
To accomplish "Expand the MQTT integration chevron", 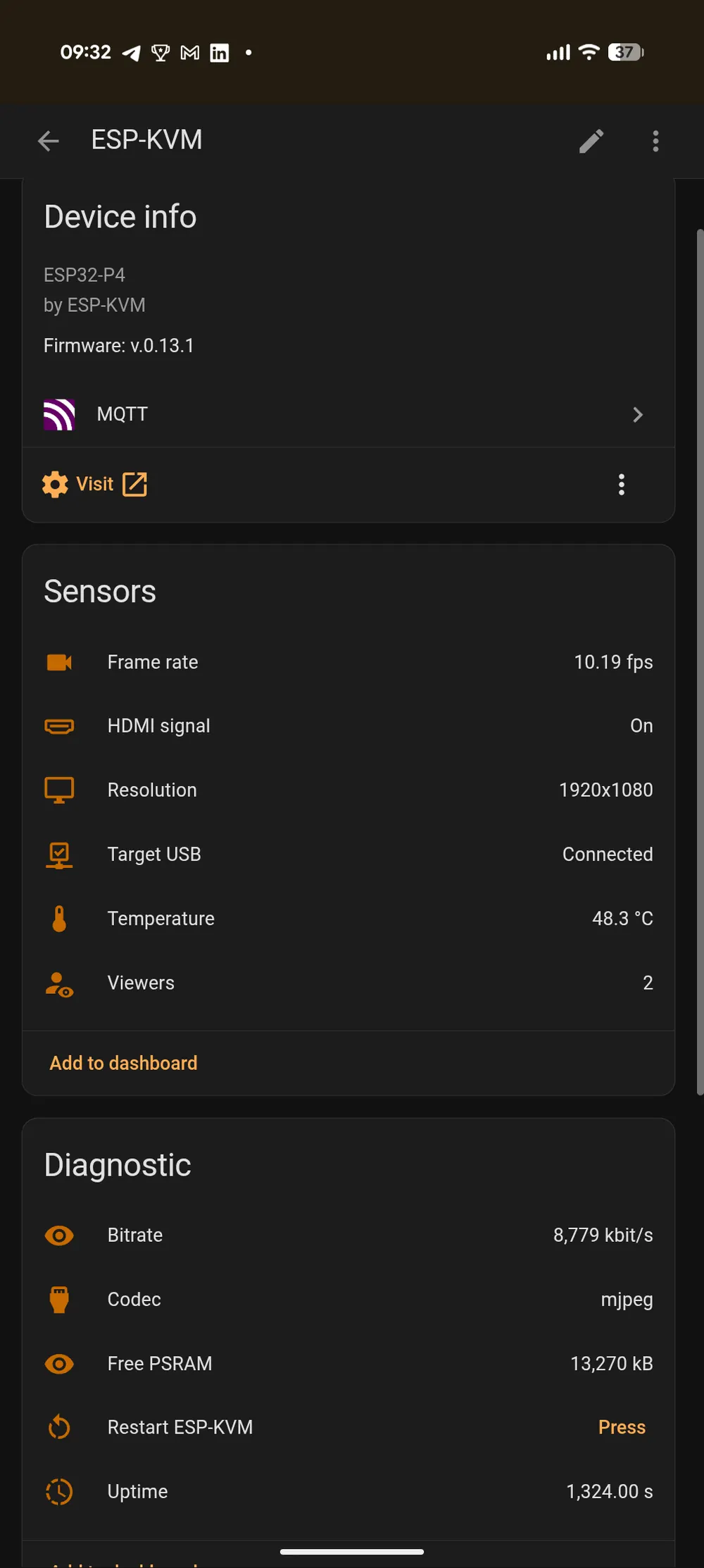I will click(638, 414).
